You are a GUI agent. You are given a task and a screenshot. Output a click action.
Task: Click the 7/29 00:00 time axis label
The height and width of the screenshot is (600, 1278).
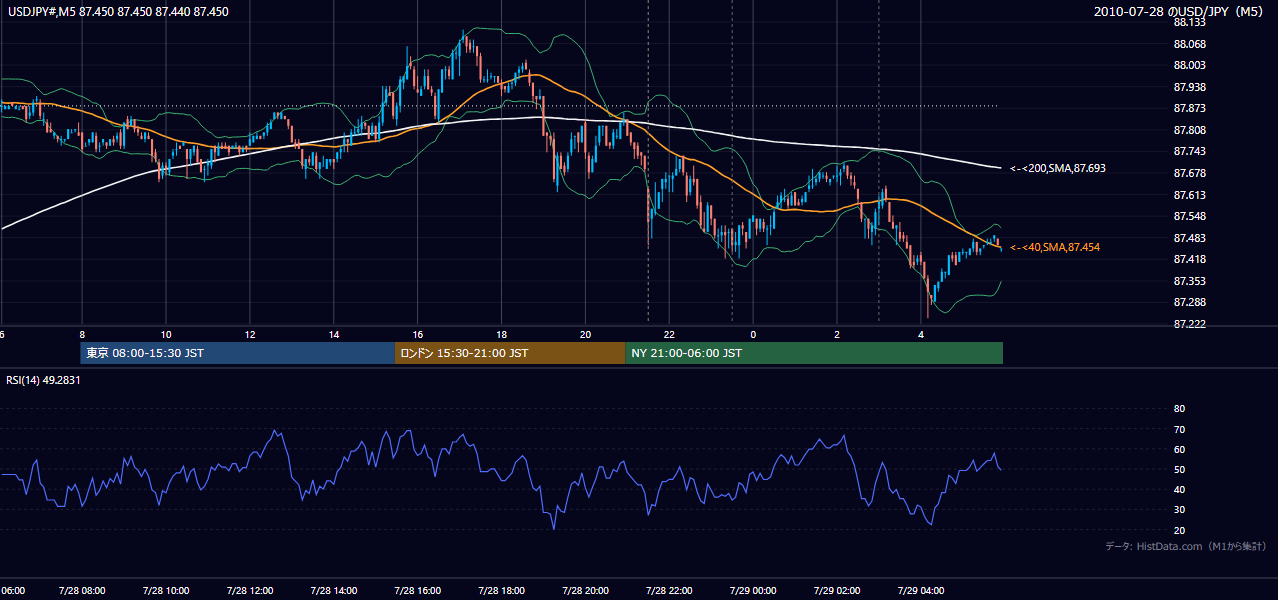pos(753,590)
